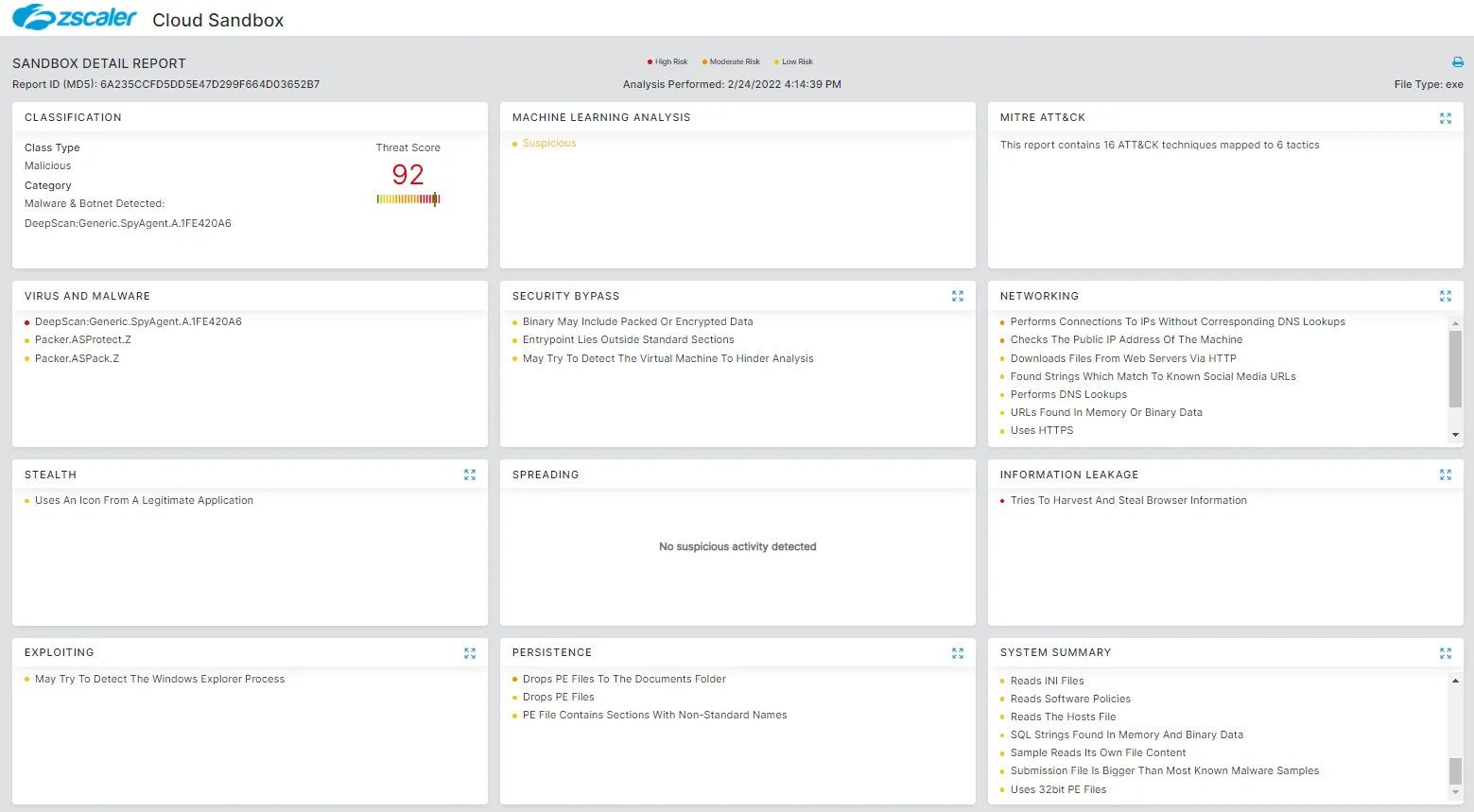Click the Suspicious machine learning result

coord(549,144)
